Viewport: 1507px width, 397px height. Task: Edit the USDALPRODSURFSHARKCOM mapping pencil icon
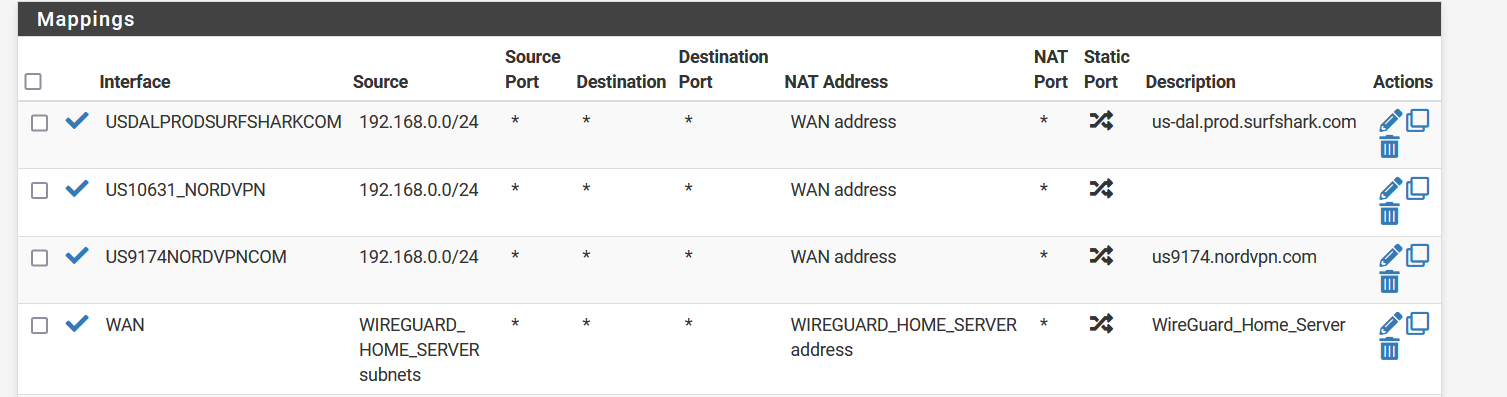pyautogui.click(x=1390, y=121)
